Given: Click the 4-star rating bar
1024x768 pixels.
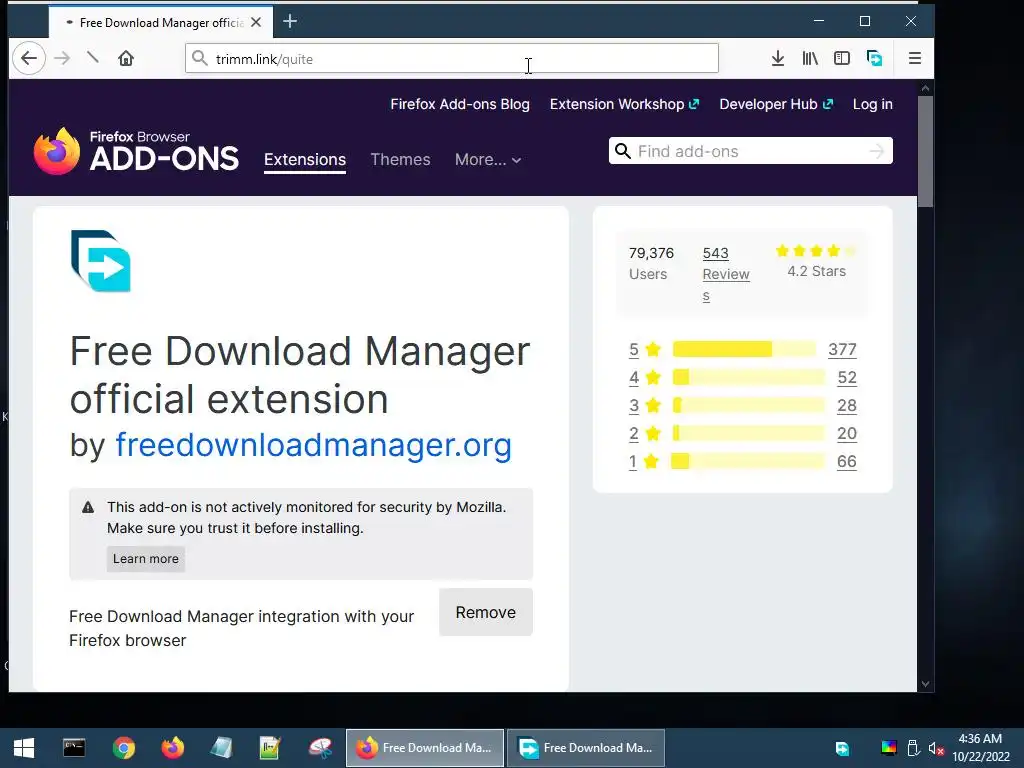Looking at the screenshot, I should (748, 377).
